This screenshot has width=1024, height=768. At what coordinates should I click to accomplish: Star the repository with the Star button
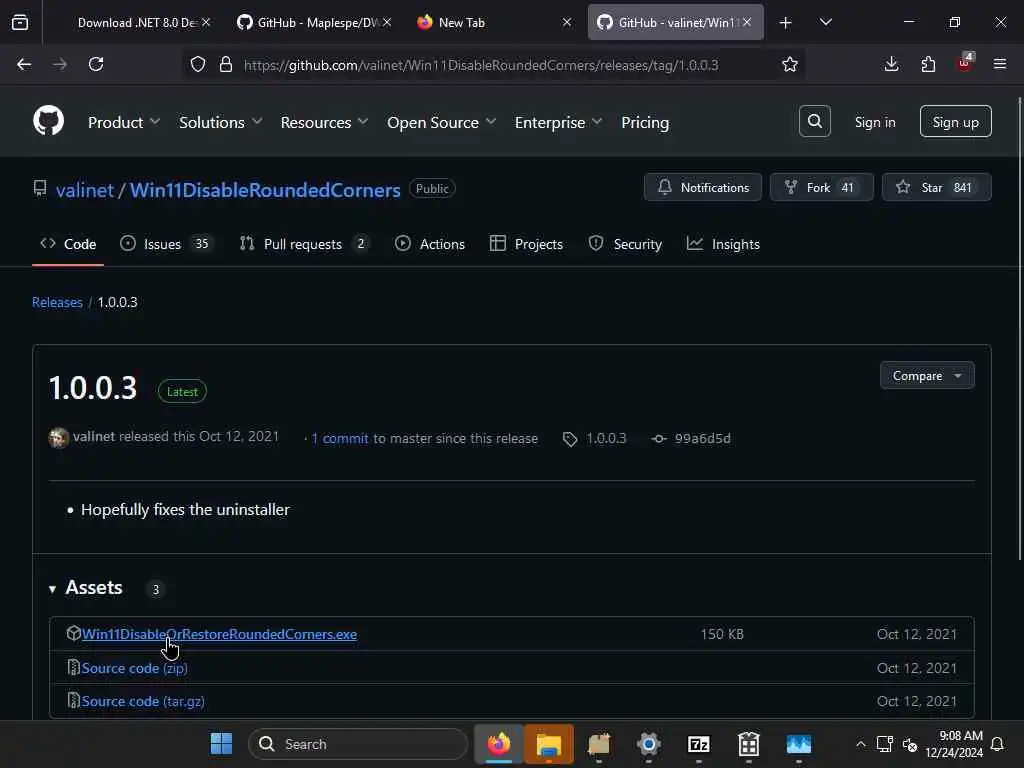click(x=936, y=187)
